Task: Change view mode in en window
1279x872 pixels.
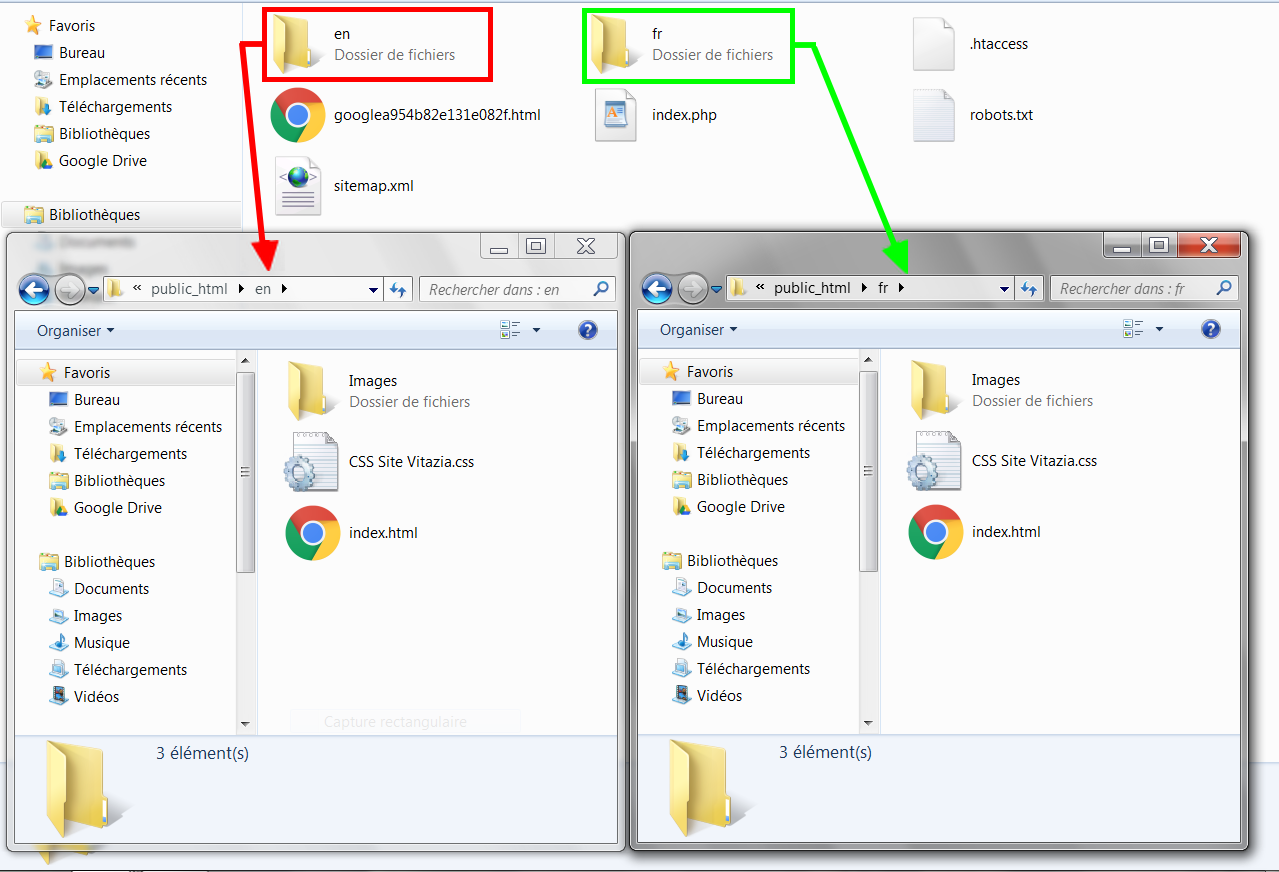Action: coord(510,330)
